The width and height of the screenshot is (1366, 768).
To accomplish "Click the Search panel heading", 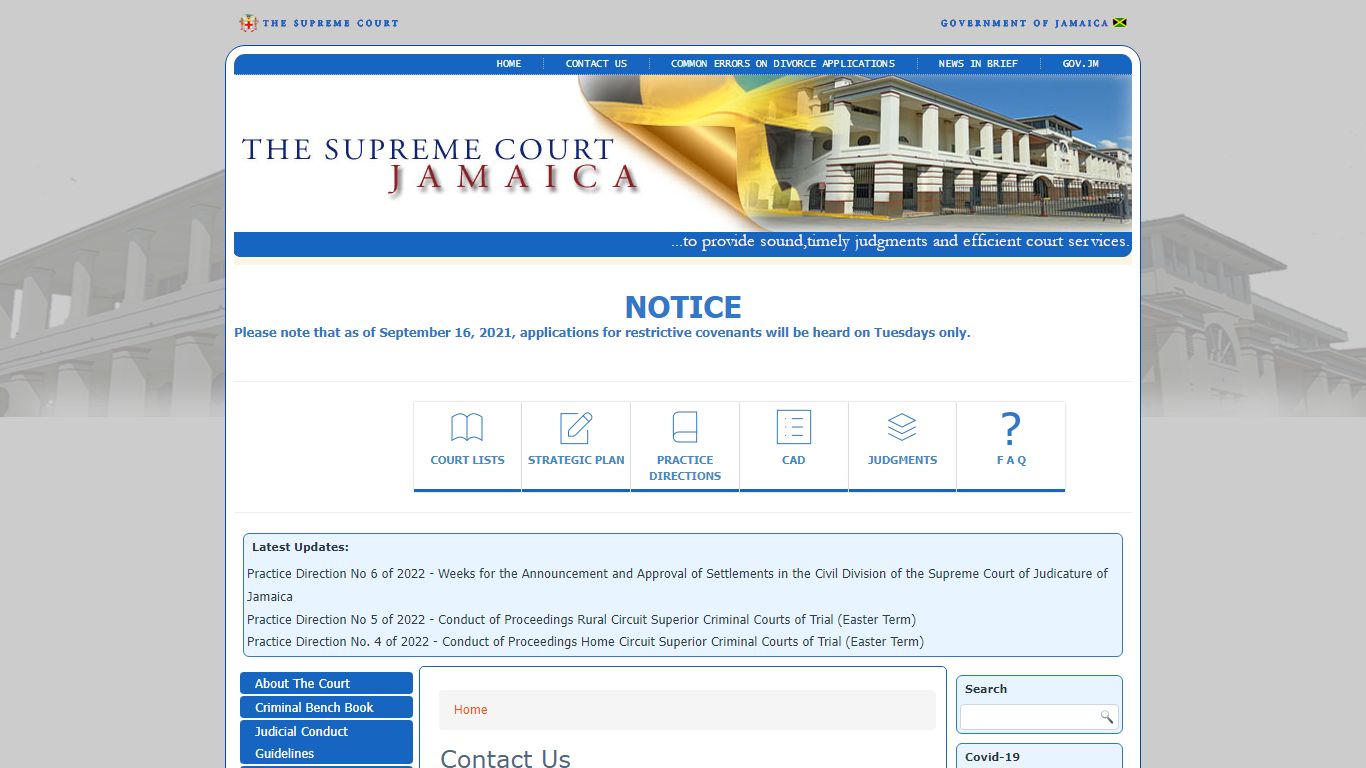I will coord(986,689).
